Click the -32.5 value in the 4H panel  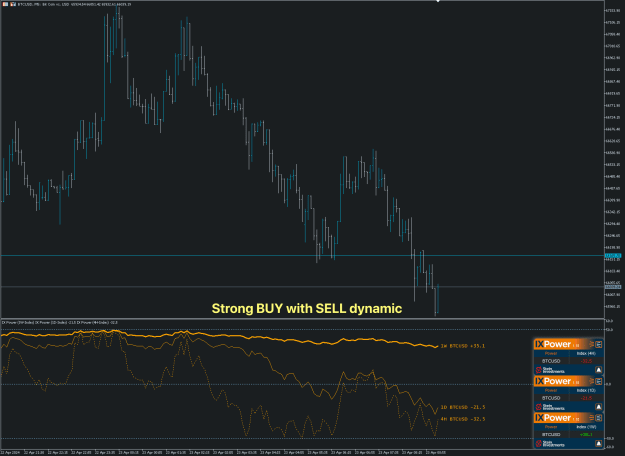click(586, 361)
